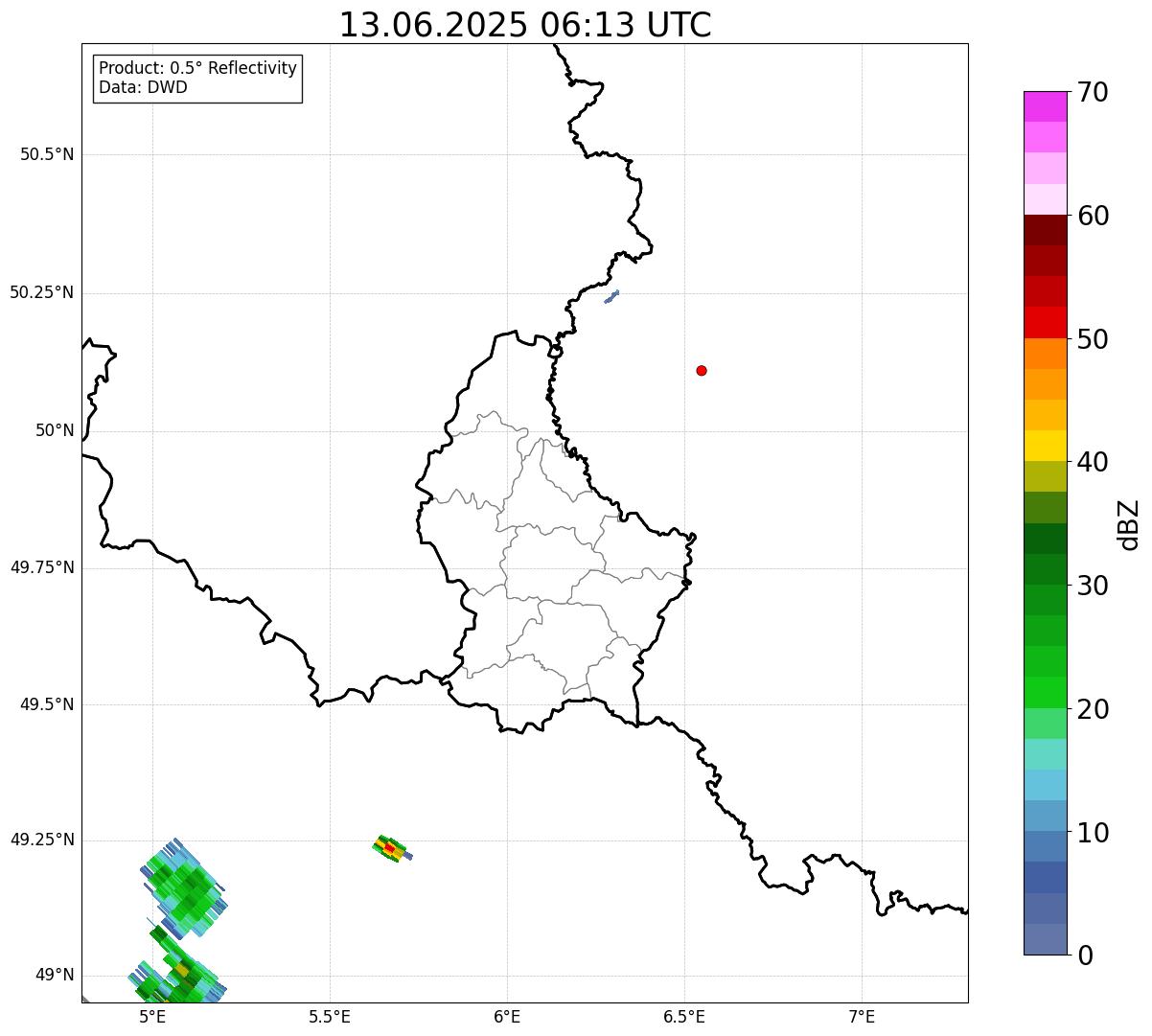
Task: Click the 'Product: 0.5° Reflectivity' label
Action: click(x=197, y=69)
